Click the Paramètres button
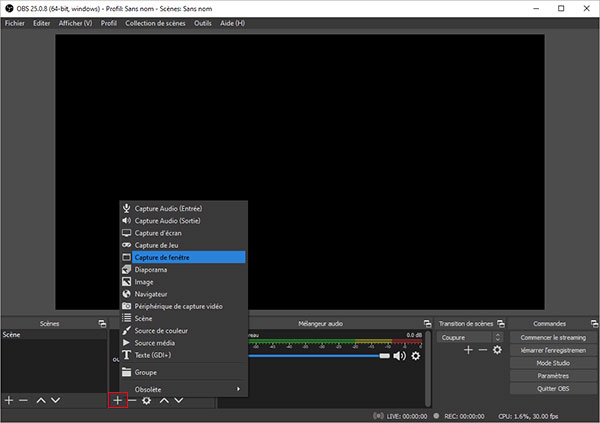Image resolution: width=600 pixels, height=423 pixels. (x=553, y=377)
